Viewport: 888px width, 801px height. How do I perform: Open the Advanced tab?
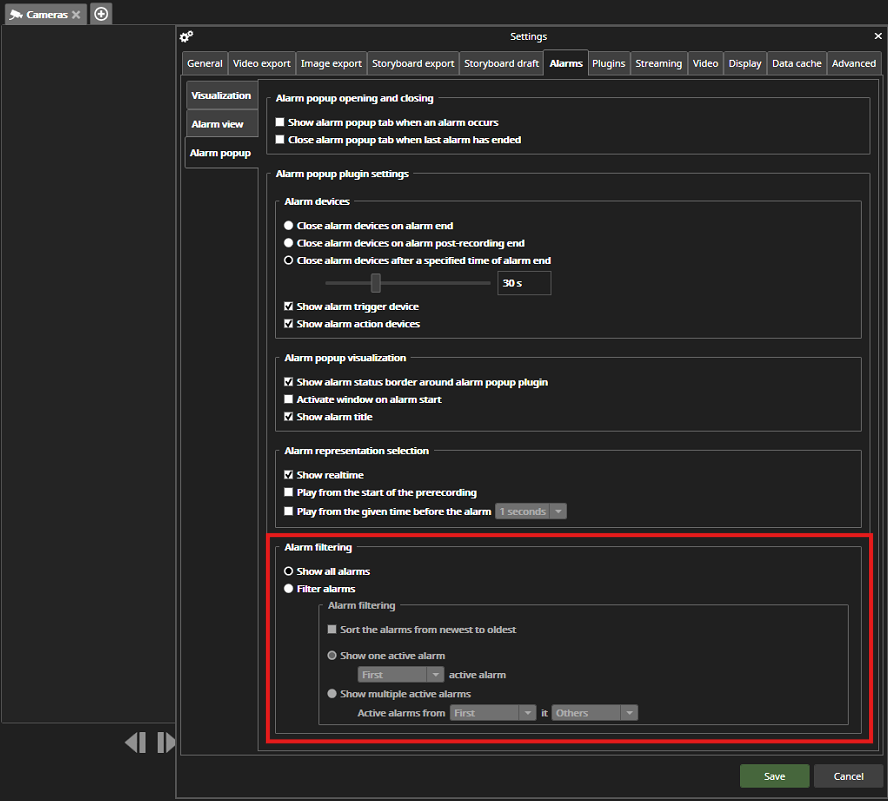853,63
